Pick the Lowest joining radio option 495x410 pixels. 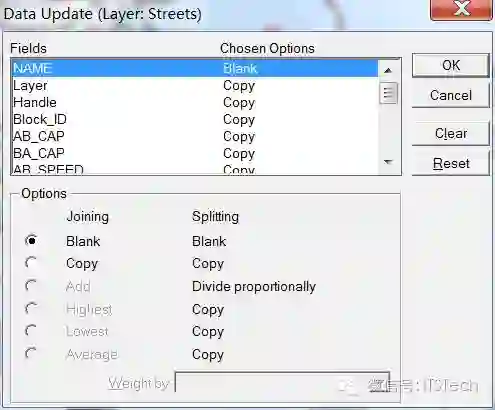point(32,331)
